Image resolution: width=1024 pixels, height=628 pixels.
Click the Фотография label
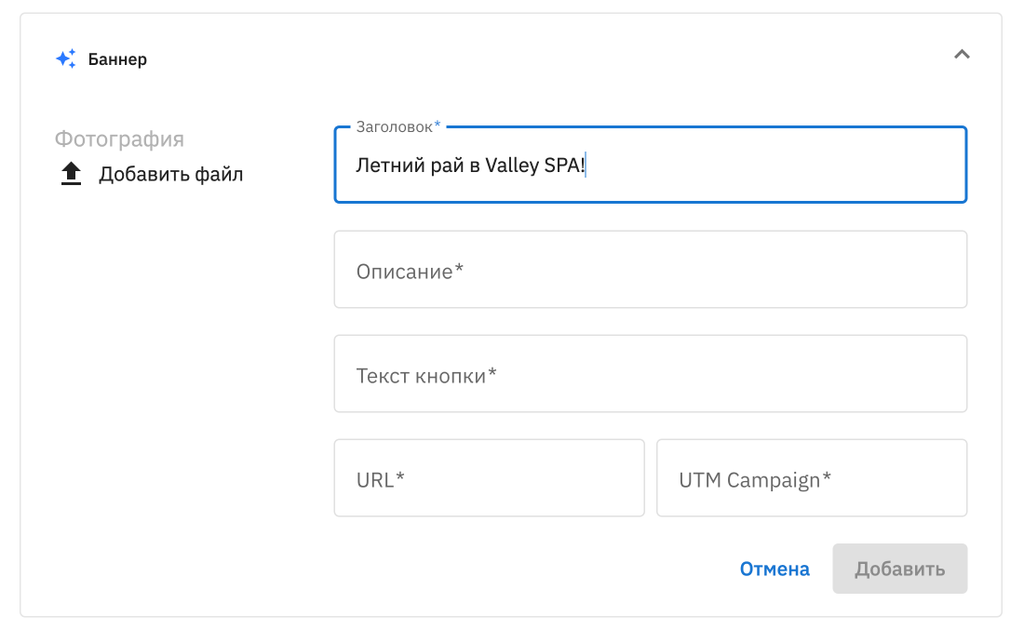pyautogui.click(x=119, y=139)
